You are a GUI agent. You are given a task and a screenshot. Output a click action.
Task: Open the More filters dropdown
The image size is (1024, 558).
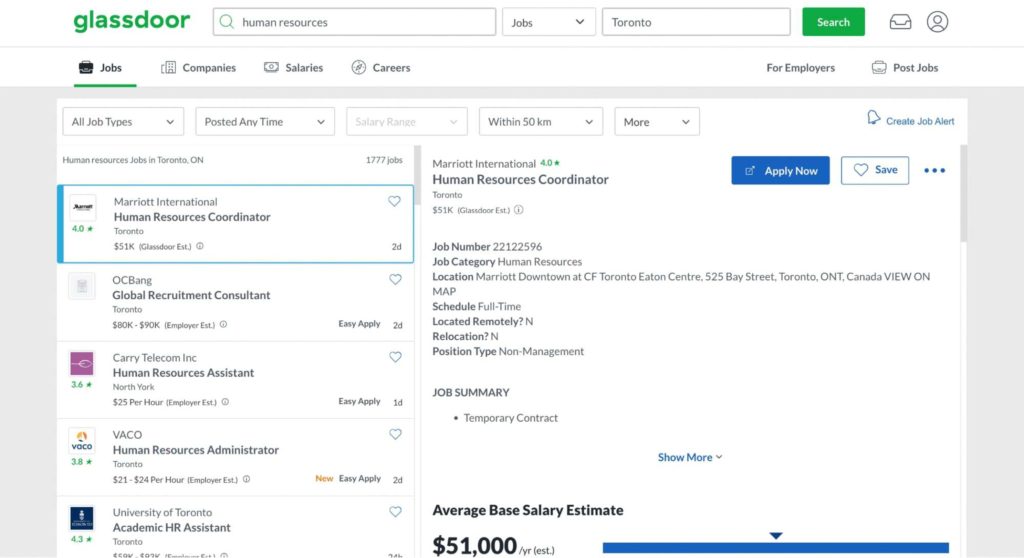tap(657, 122)
